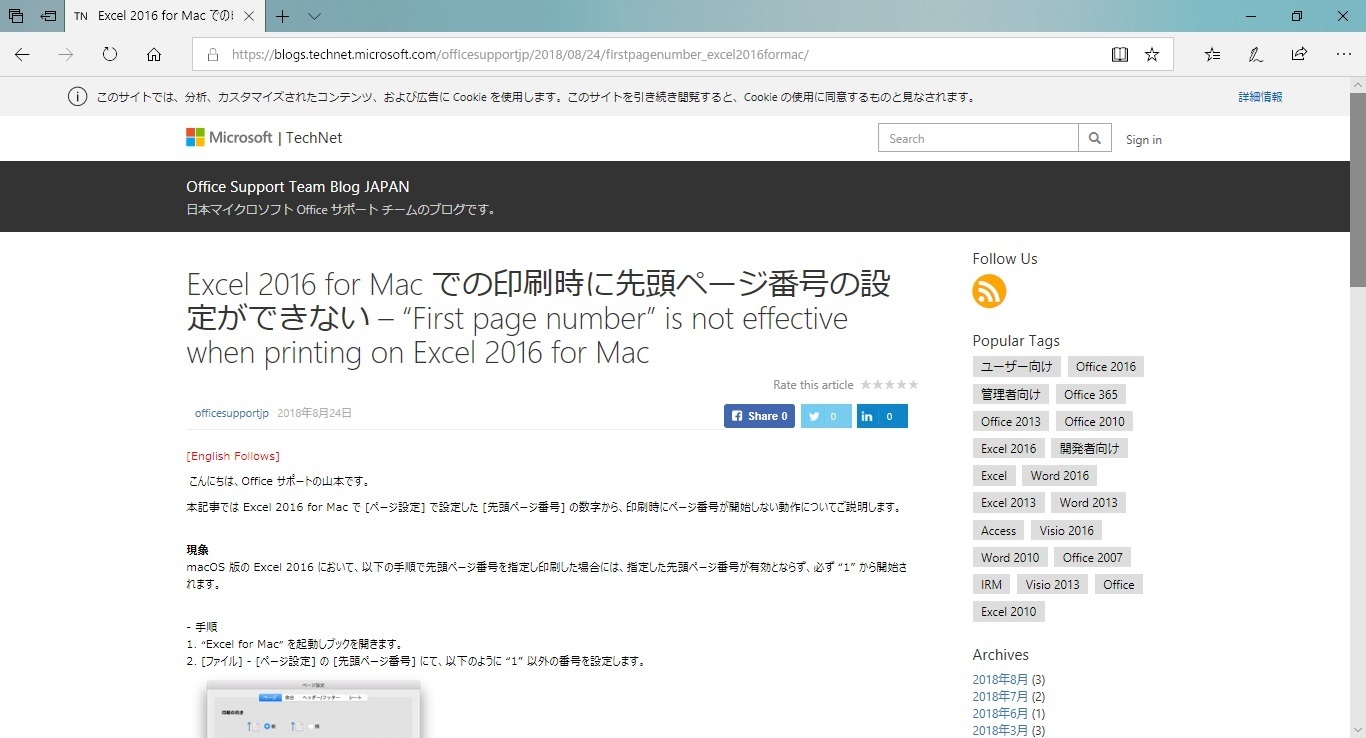Select the plain Excel tag
This screenshot has height=738, width=1366.
pos(994,475)
